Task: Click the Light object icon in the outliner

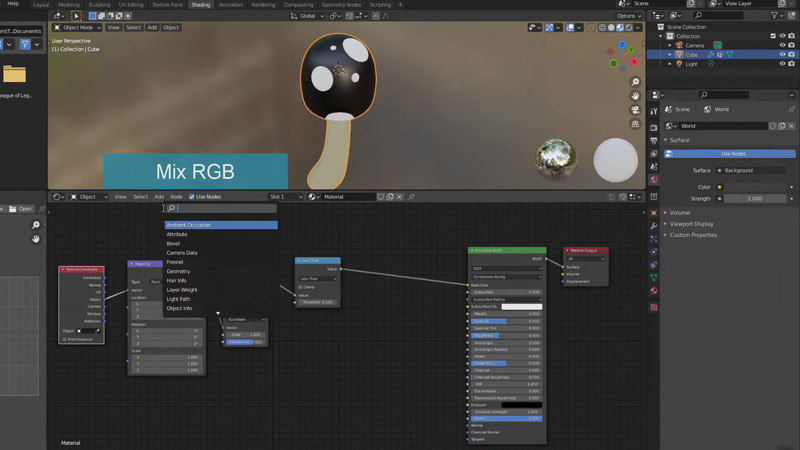Action: (679, 63)
